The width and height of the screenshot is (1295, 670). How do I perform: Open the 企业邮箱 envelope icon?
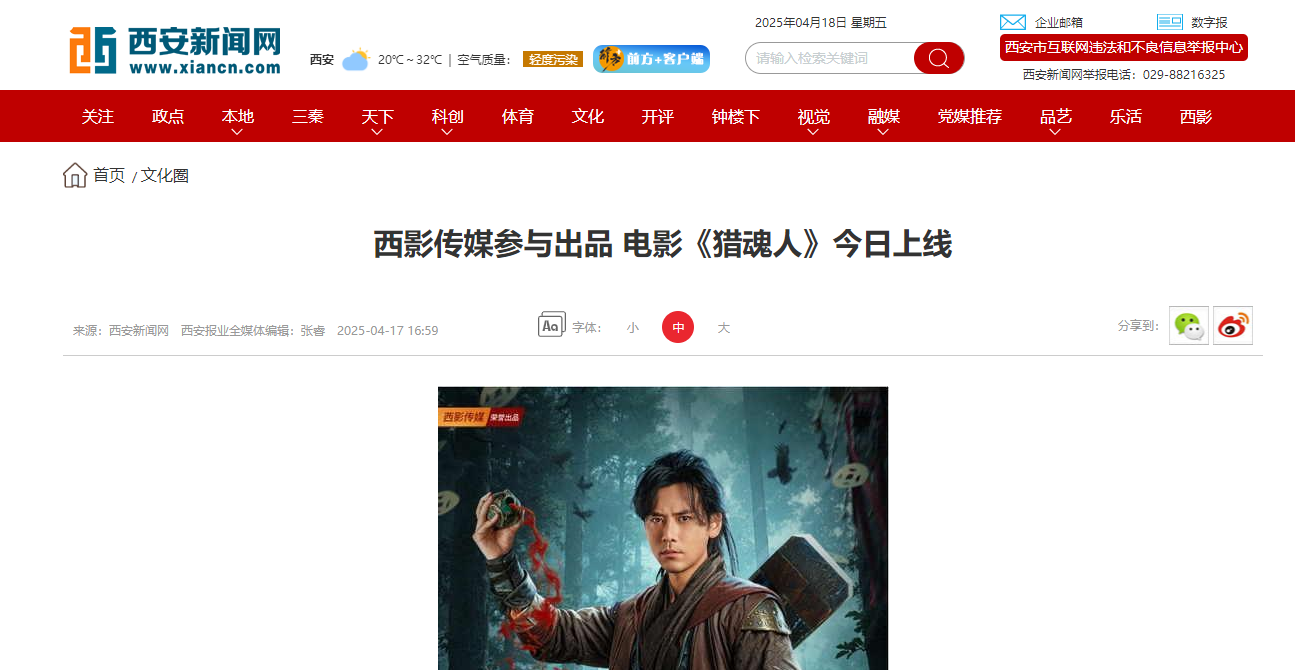click(x=1013, y=22)
